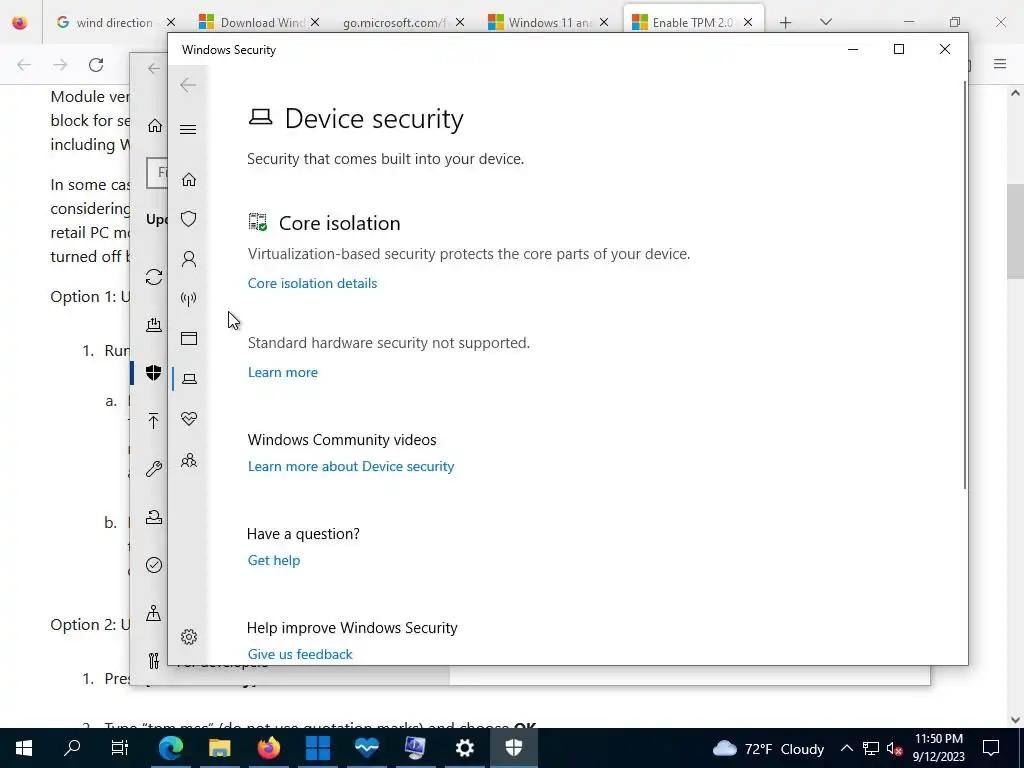Click the Core isolation chip icon
Screen dimensions: 1024x768
258,222
